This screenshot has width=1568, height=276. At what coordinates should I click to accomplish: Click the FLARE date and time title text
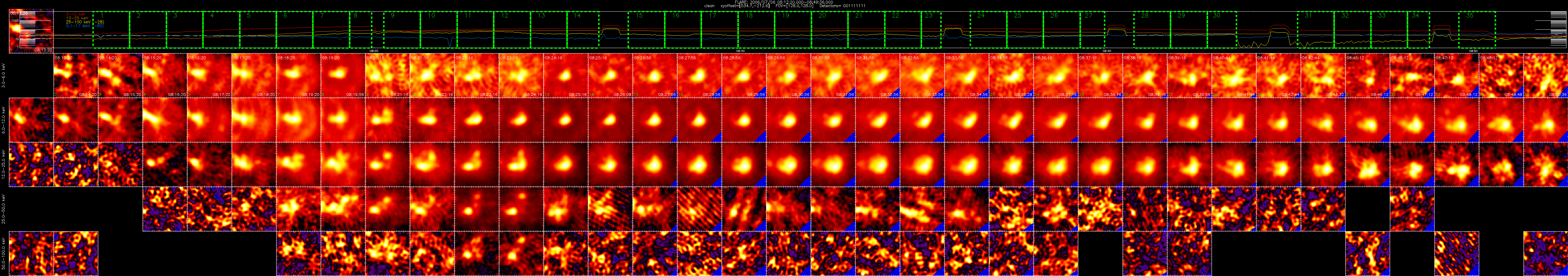[784, 2]
